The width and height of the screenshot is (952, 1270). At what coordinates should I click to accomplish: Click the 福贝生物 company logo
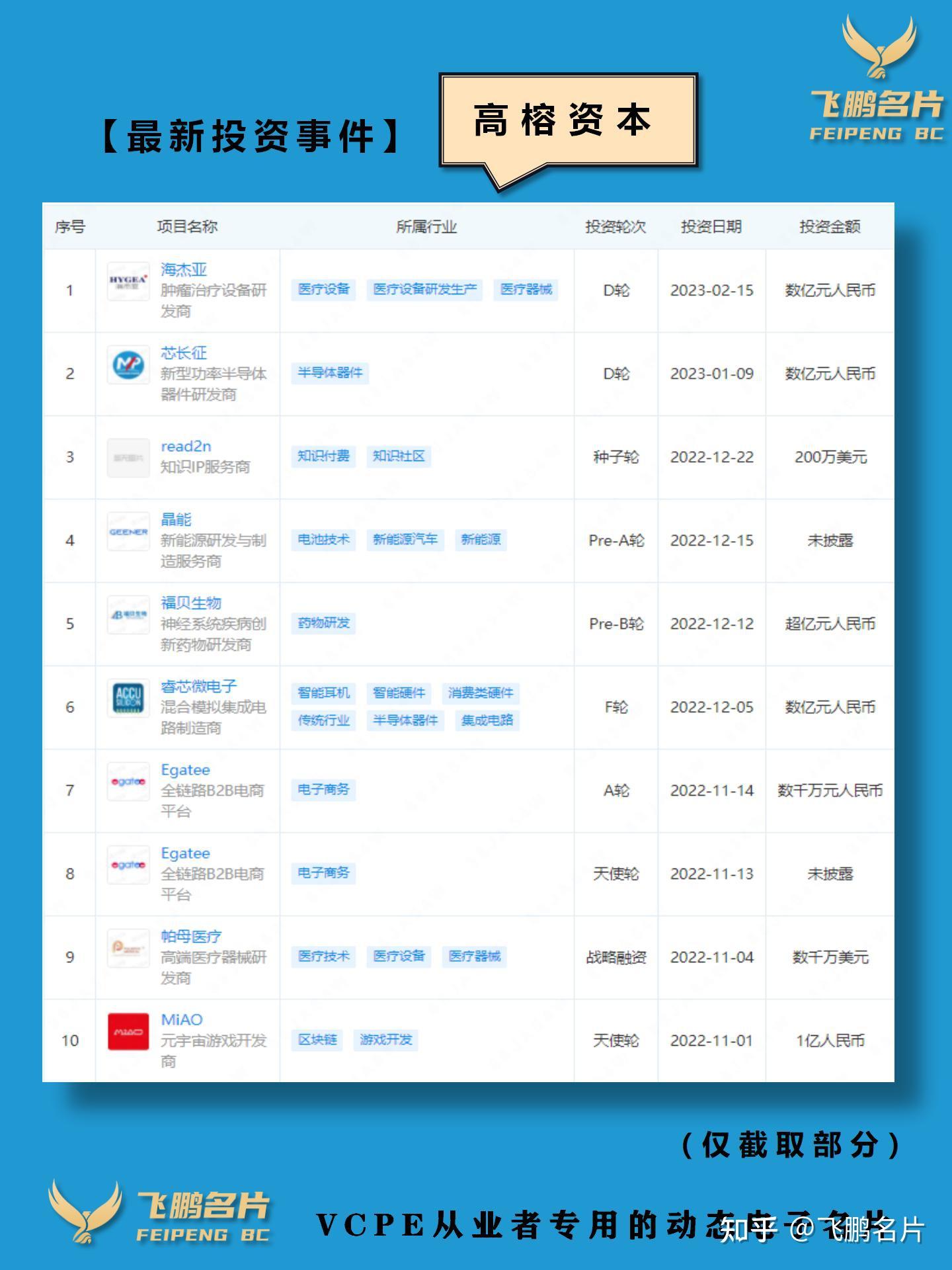[128, 614]
